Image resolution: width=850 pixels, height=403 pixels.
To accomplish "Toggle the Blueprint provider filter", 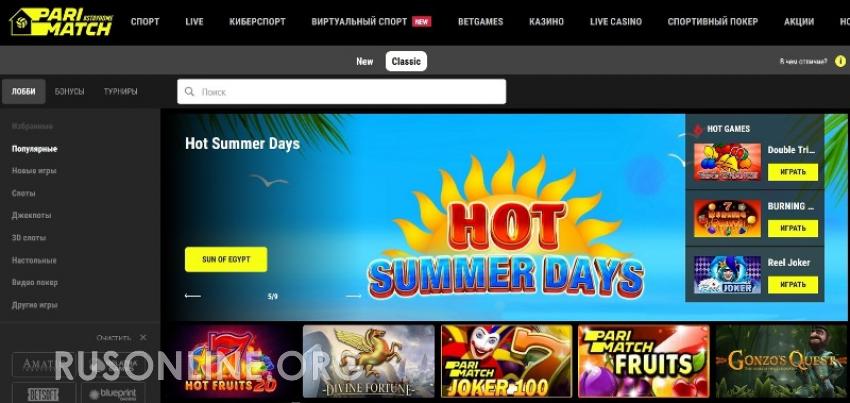I will pos(113,393).
